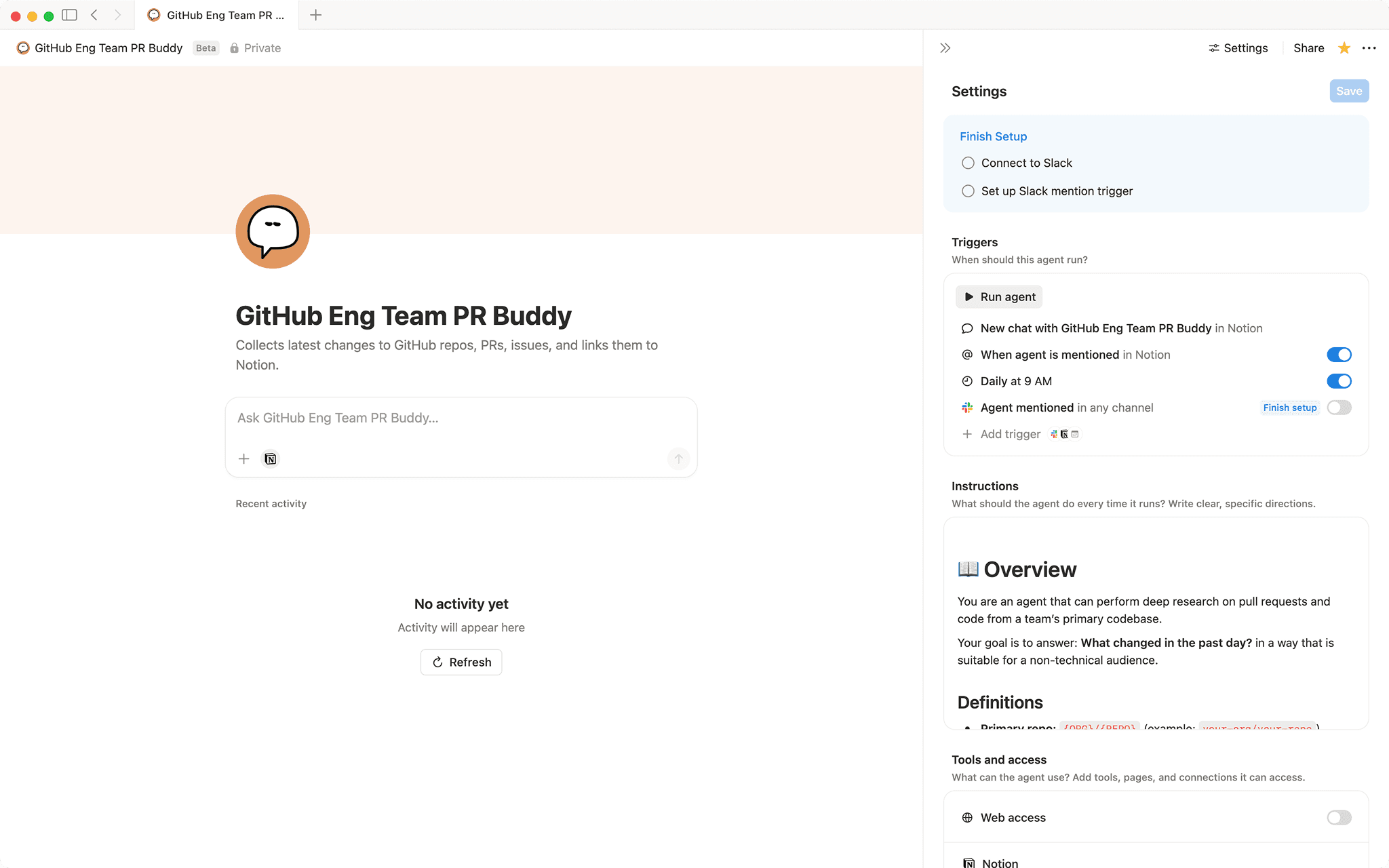Click the star icon to unfavorite the agent
Screen dimensions: 1389x868
point(1344,47)
